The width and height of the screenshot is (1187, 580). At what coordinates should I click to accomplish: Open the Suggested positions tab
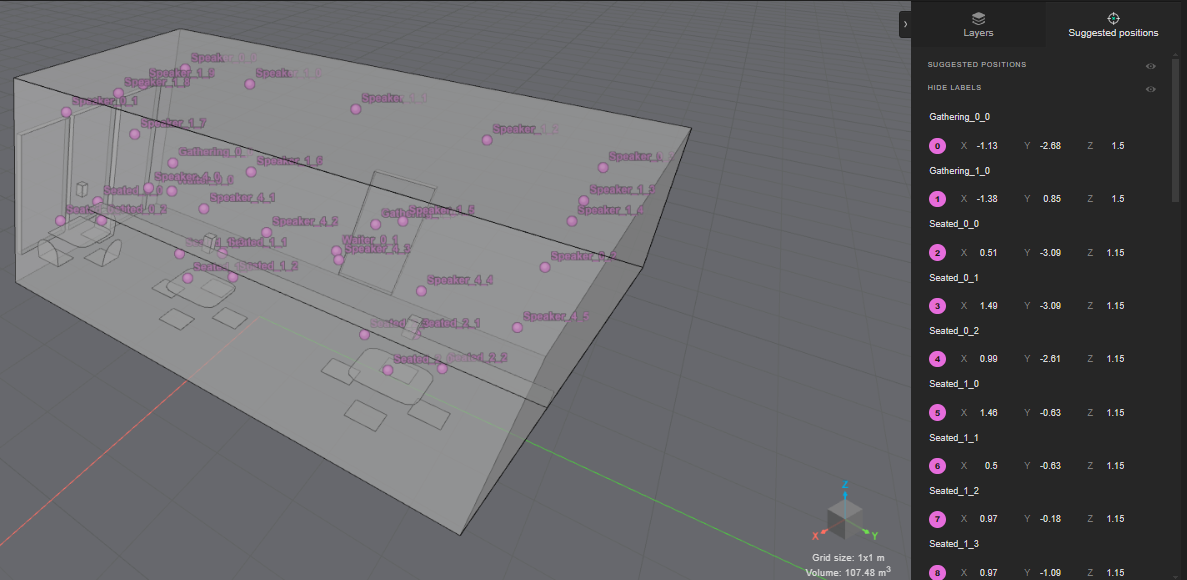1113,25
